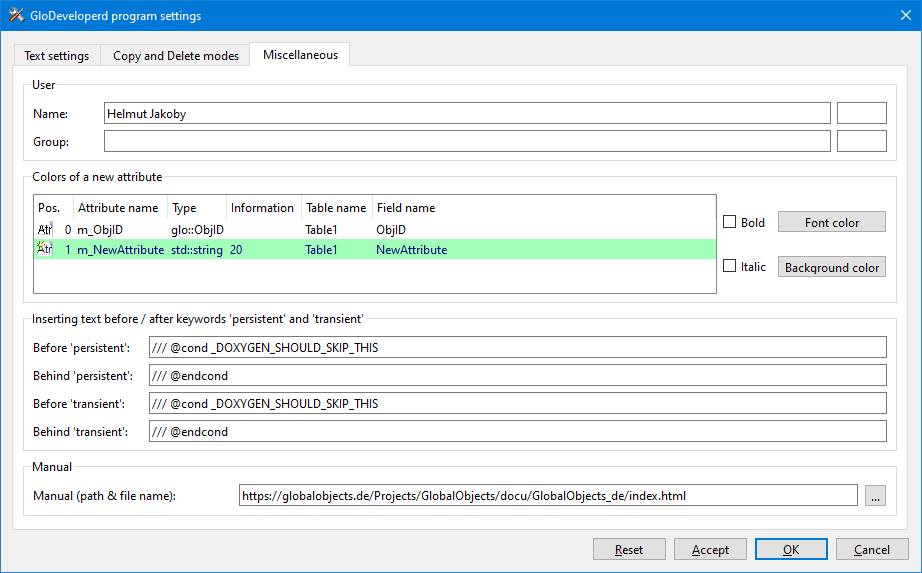Click the new attribute icon of the m_NewAttribute row
The width and height of the screenshot is (922, 573).
(x=45, y=249)
